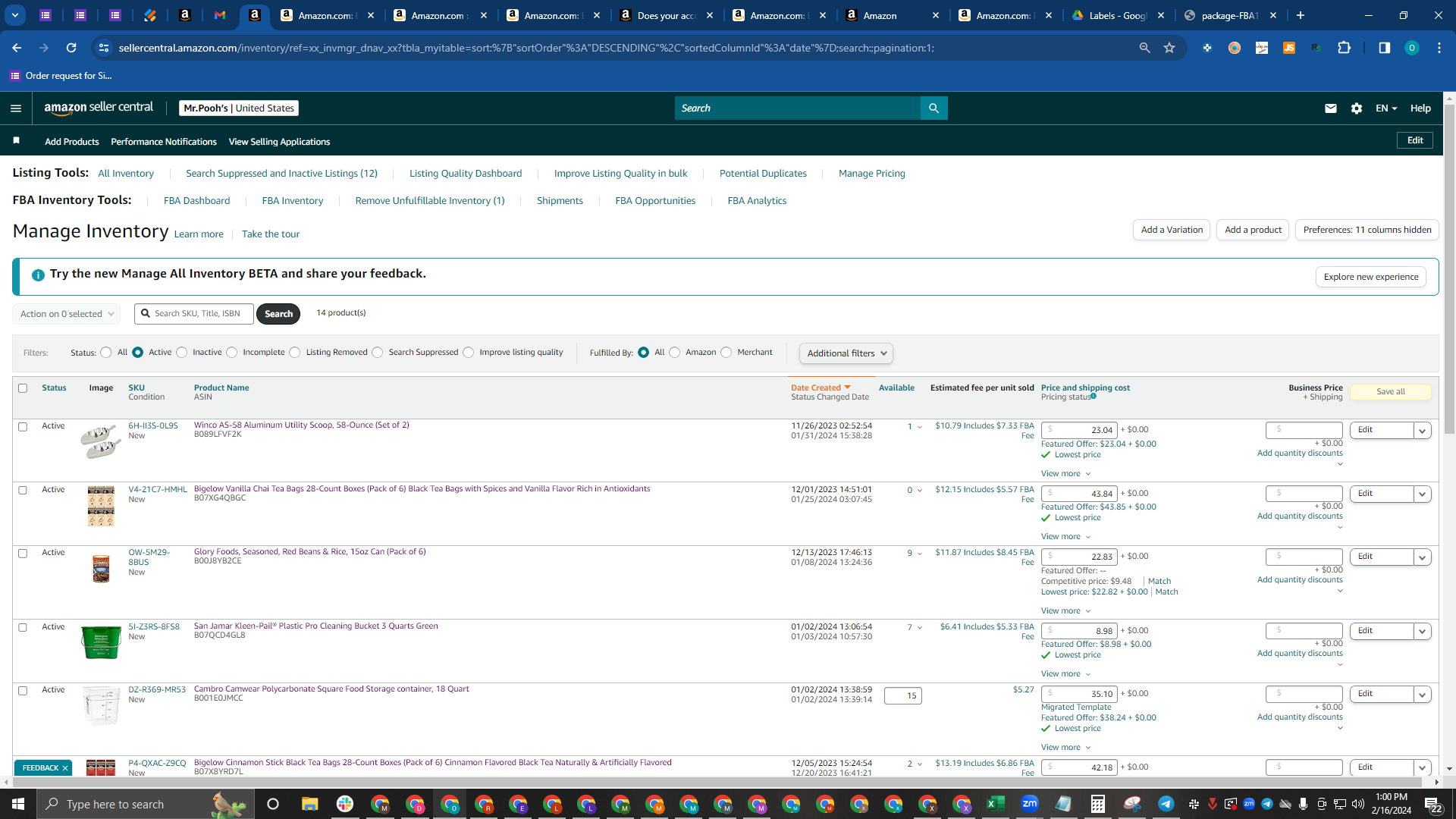Click the Winco Utility Scoop product thumbnail
This screenshot has height=819, width=1456.
[101, 441]
